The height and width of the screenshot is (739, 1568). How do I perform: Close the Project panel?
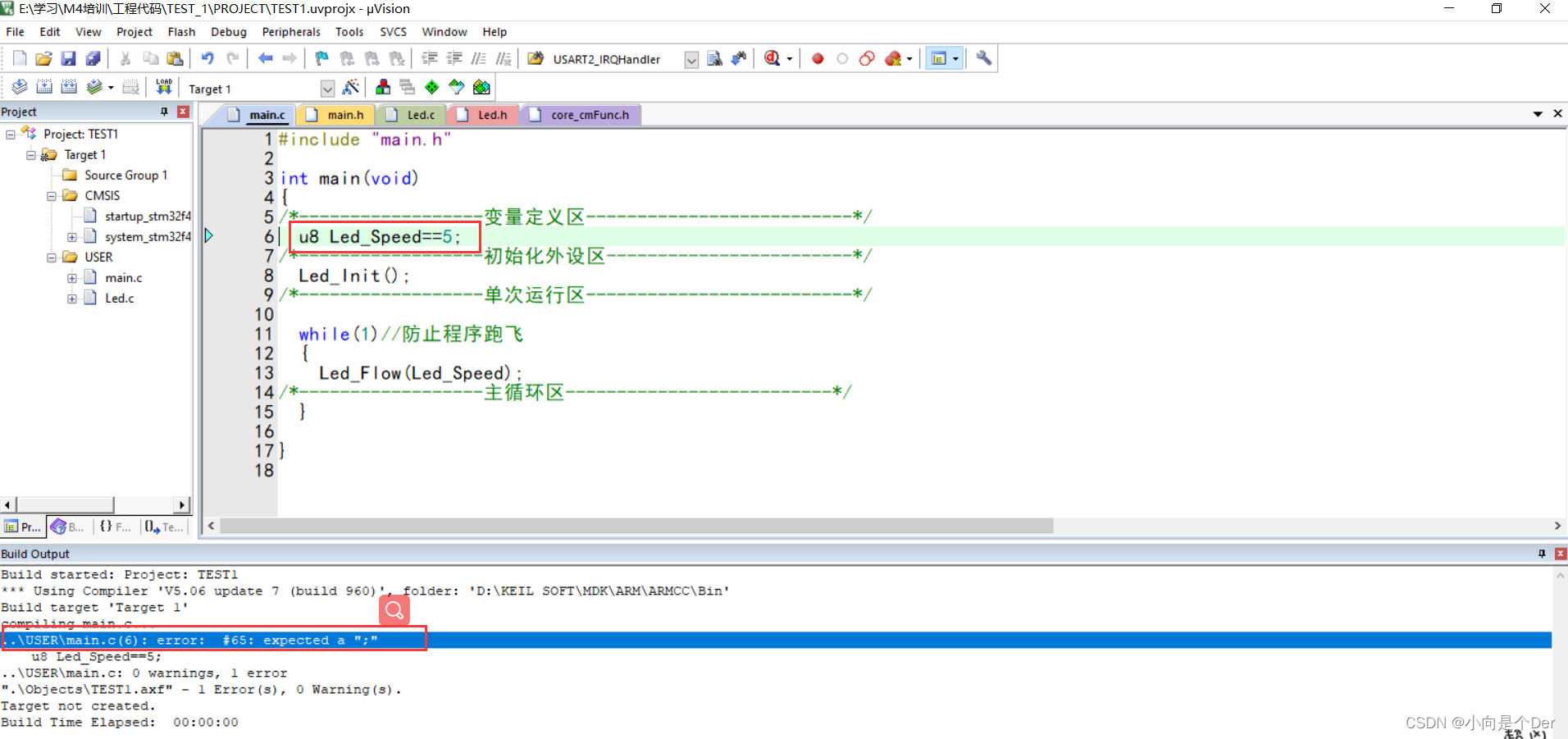pyautogui.click(x=183, y=112)
